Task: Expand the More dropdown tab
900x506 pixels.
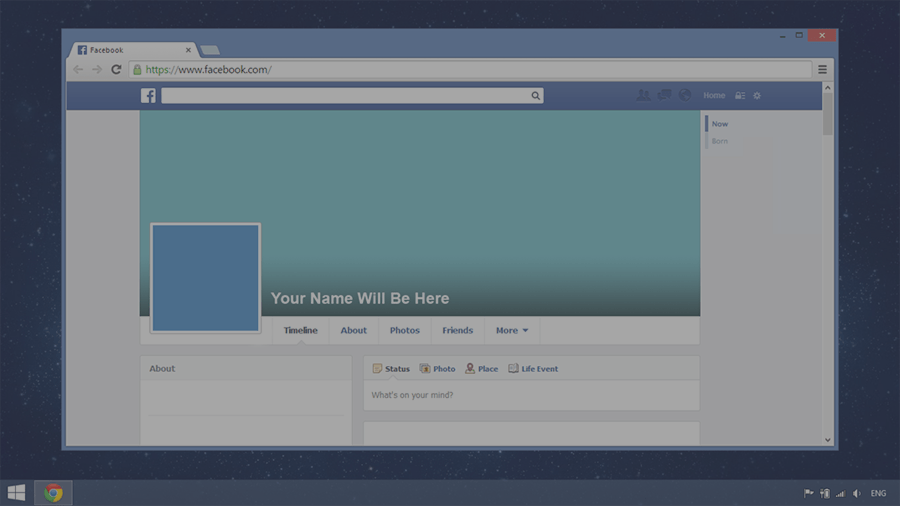Action: coord(512,330)
